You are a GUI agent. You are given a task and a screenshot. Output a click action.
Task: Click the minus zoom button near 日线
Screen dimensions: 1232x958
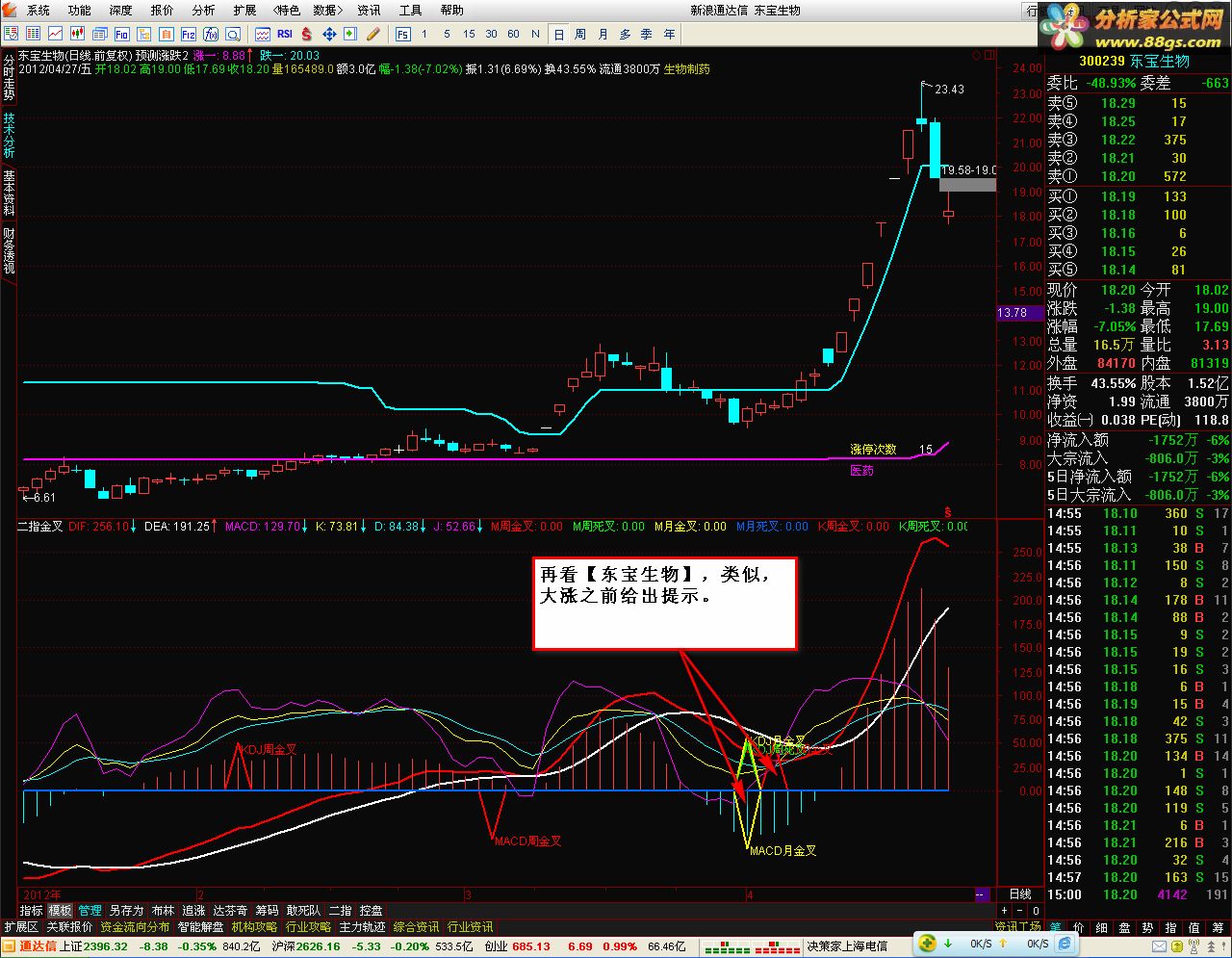pos(1019,910)
